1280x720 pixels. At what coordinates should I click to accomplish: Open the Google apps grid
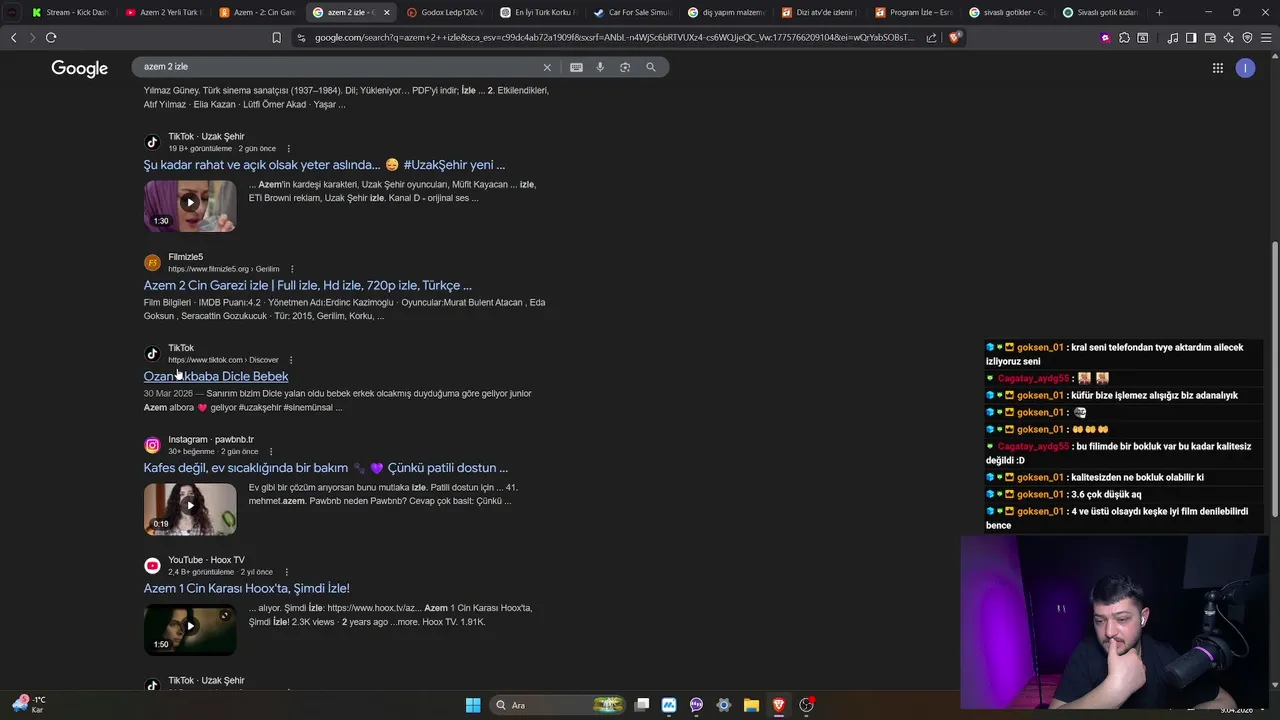coord(1217,68)
